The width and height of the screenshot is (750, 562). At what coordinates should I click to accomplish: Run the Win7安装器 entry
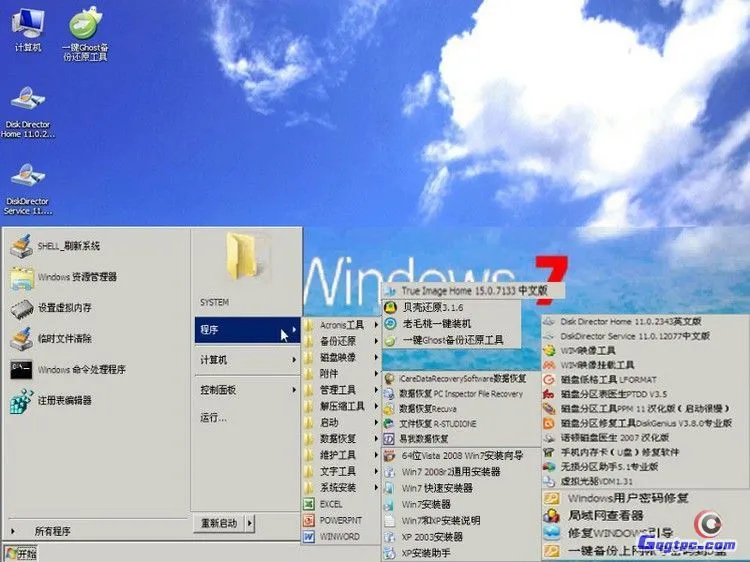point(461,504)
